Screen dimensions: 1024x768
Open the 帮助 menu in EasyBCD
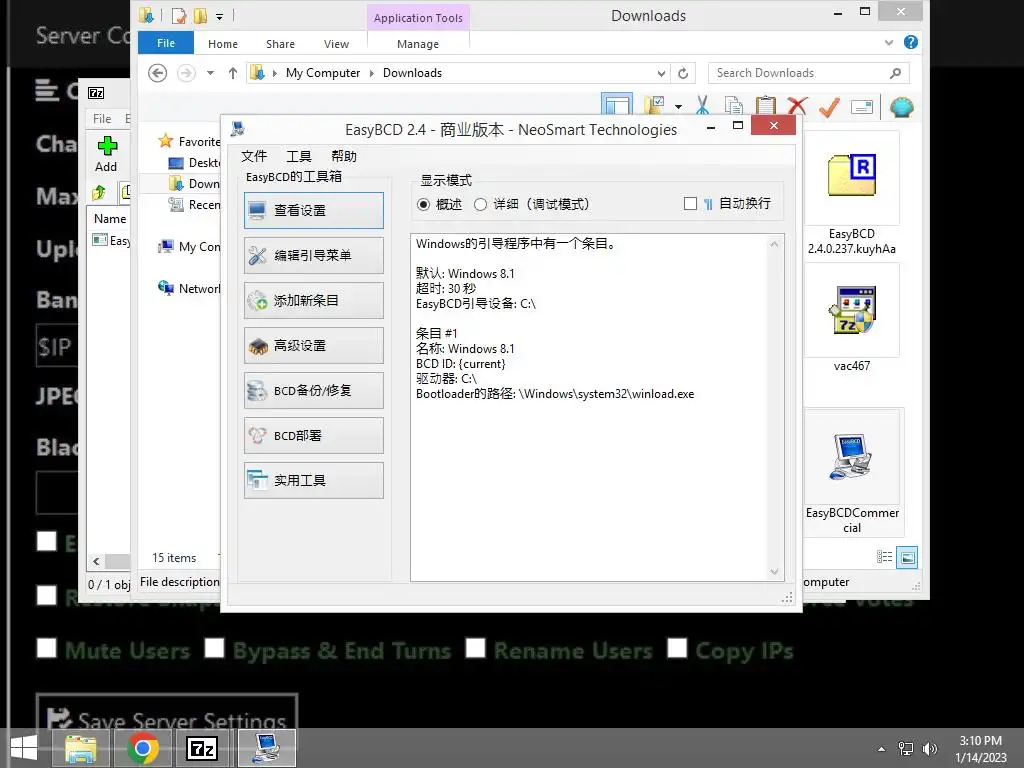(344, 156)
